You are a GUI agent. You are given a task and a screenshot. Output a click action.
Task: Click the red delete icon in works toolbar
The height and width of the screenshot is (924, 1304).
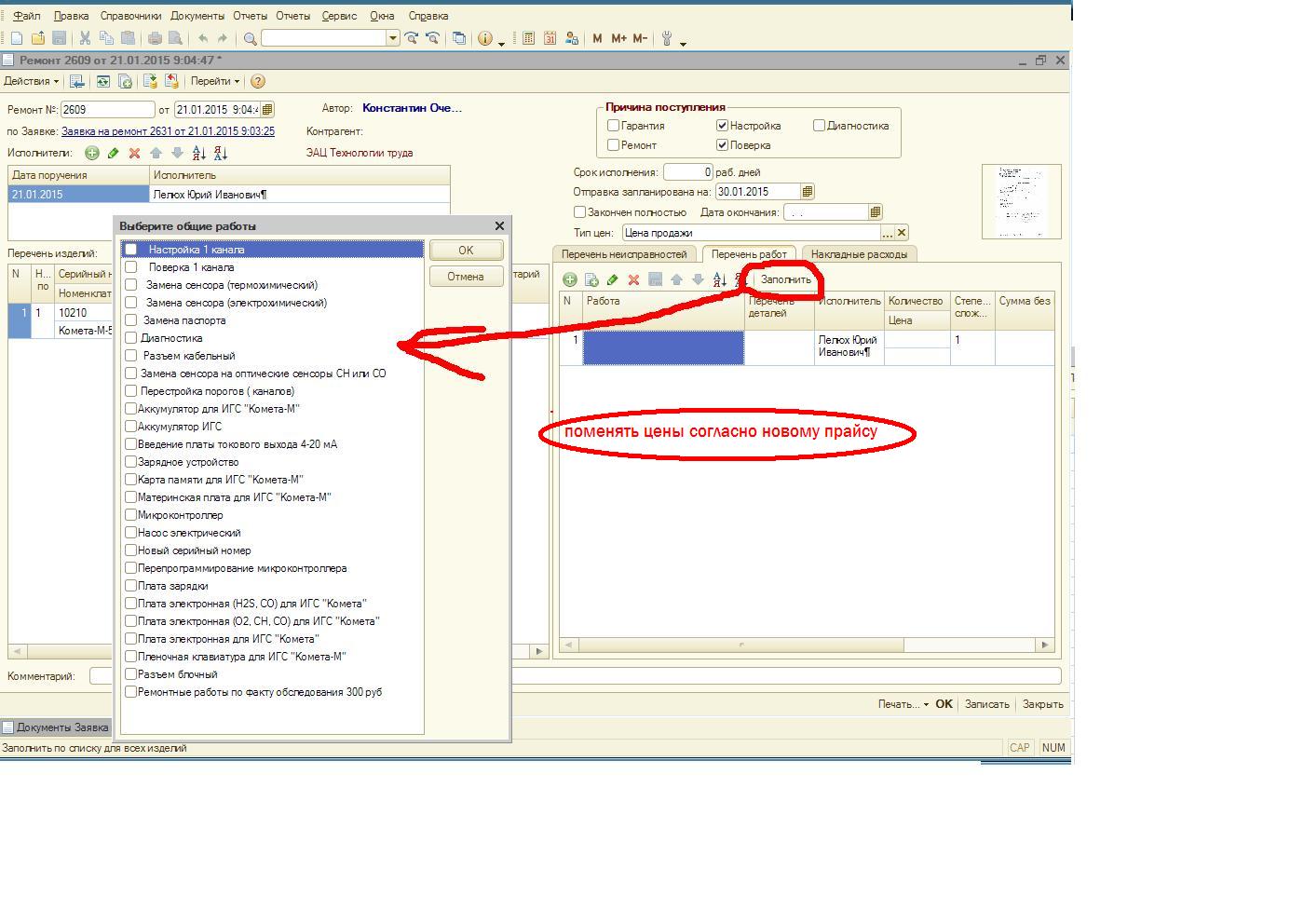click(633, 279)
